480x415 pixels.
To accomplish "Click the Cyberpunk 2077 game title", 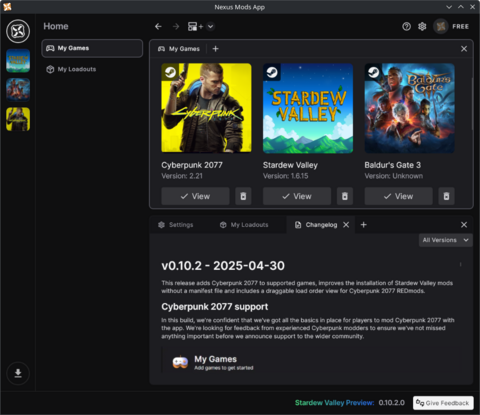I will (192, 165).
